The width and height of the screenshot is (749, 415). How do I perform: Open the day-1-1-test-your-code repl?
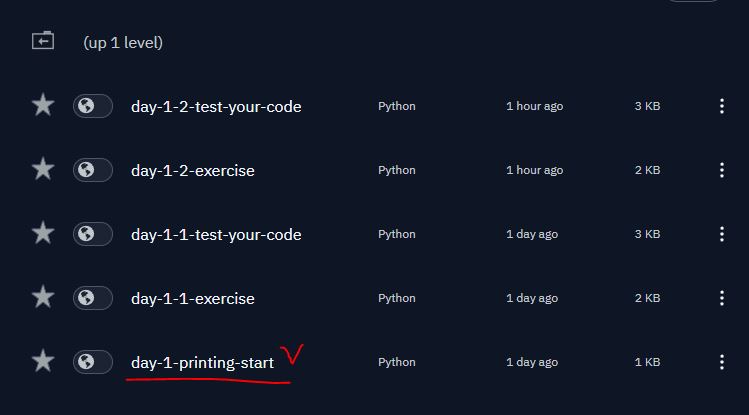click(216, 234)
